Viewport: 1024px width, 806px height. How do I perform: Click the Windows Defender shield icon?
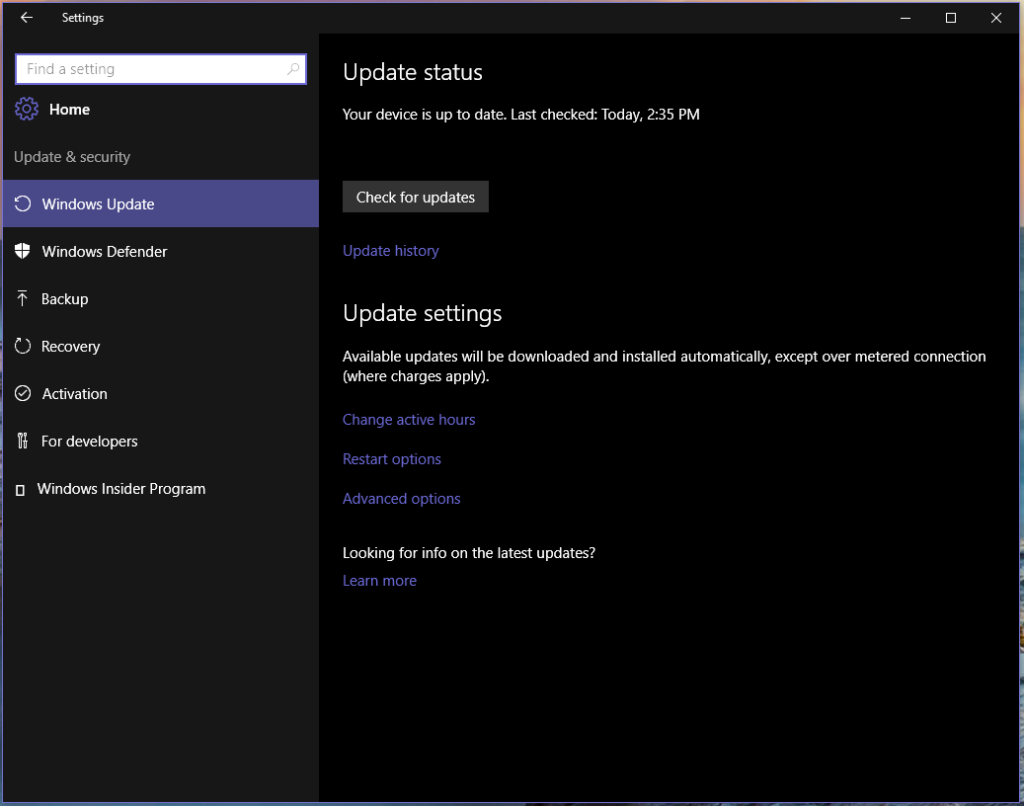(x=23, y=252)
